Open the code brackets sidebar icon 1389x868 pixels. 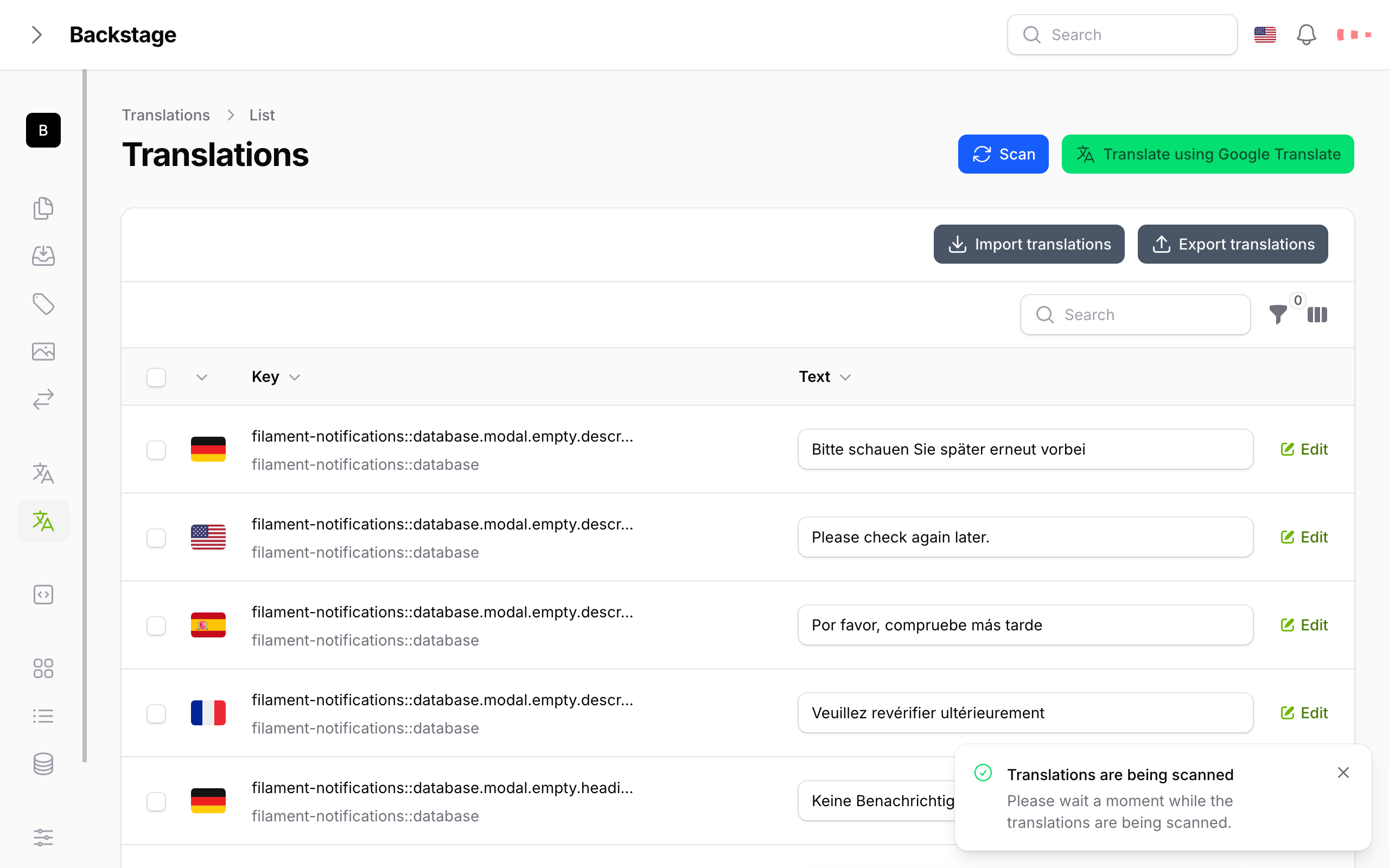(x=43, y=595)
